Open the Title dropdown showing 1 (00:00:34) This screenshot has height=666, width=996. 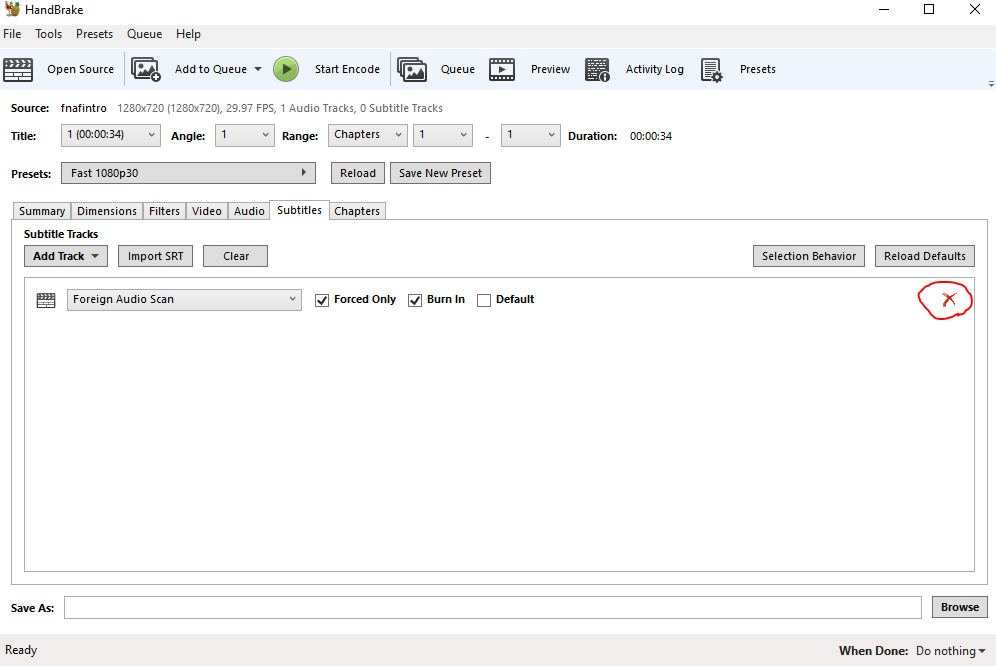111,135
